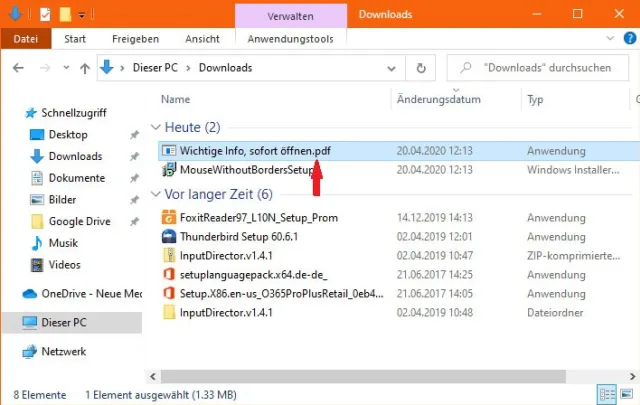Select Thunderbird Setup 60.6.1 file
Viewport: 640px width, 405px height.
(x=239, y=237)
